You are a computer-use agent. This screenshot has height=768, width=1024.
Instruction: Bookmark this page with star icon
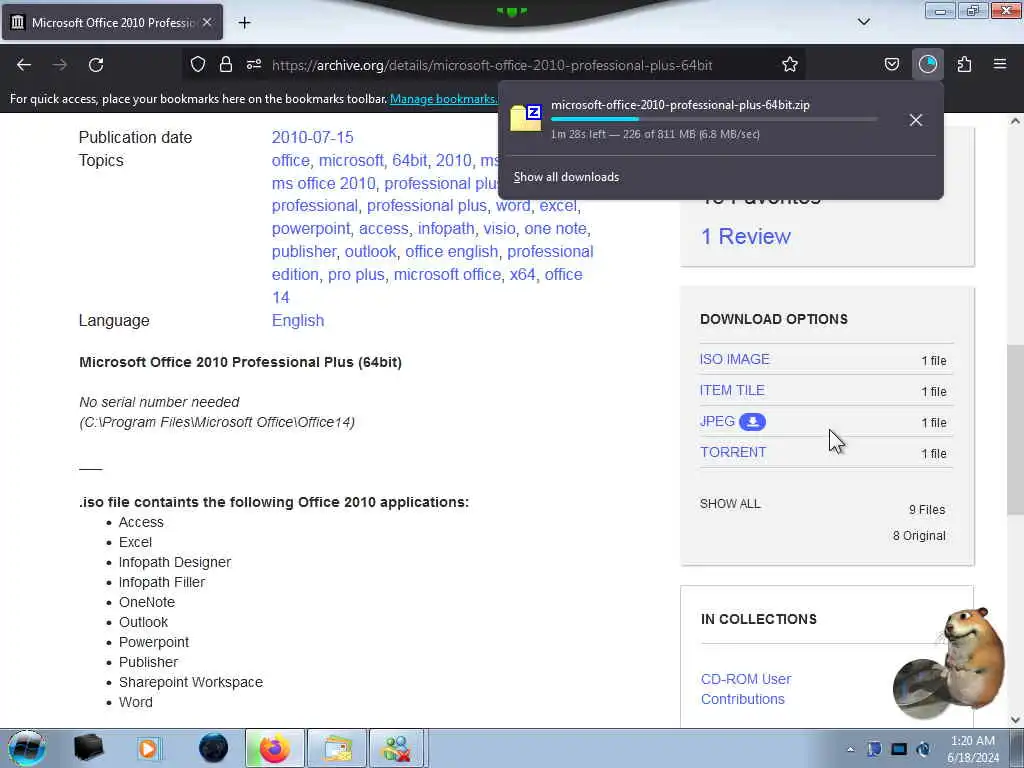click(x=790, y=64)
